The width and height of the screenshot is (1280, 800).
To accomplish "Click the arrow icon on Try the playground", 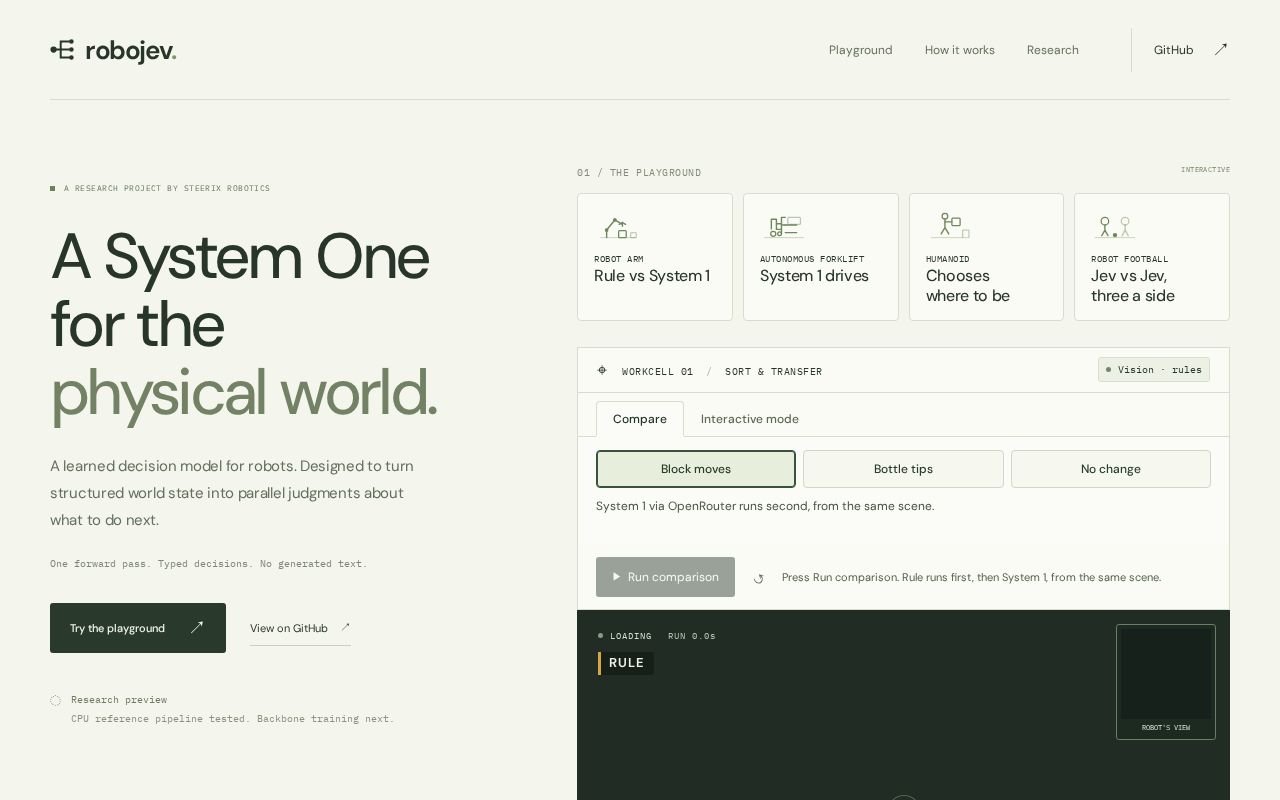I will (197, 628).
